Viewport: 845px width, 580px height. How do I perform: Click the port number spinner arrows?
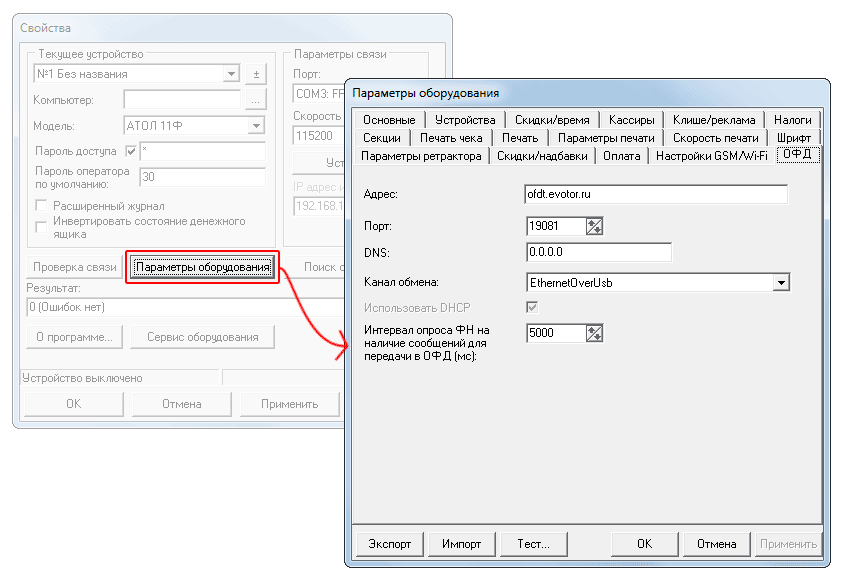tap(595, 226)
